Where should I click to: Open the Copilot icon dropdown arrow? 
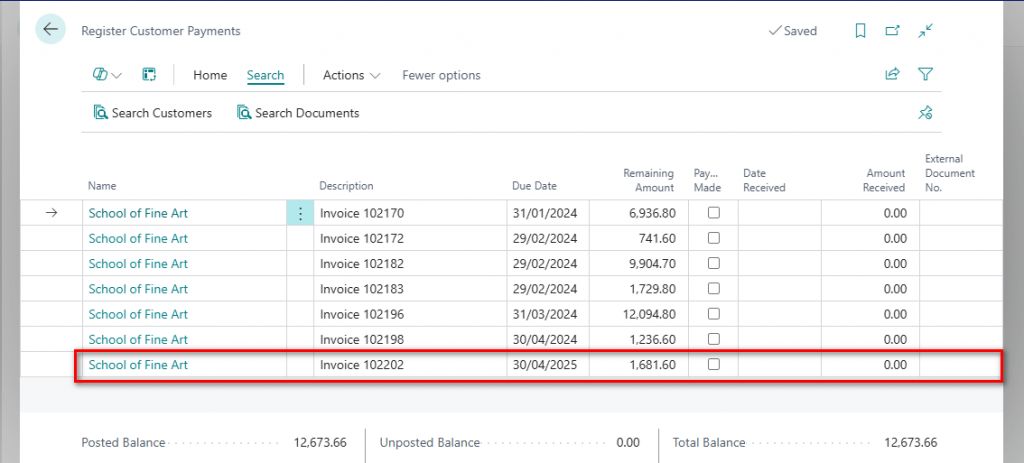pos(117,76)
